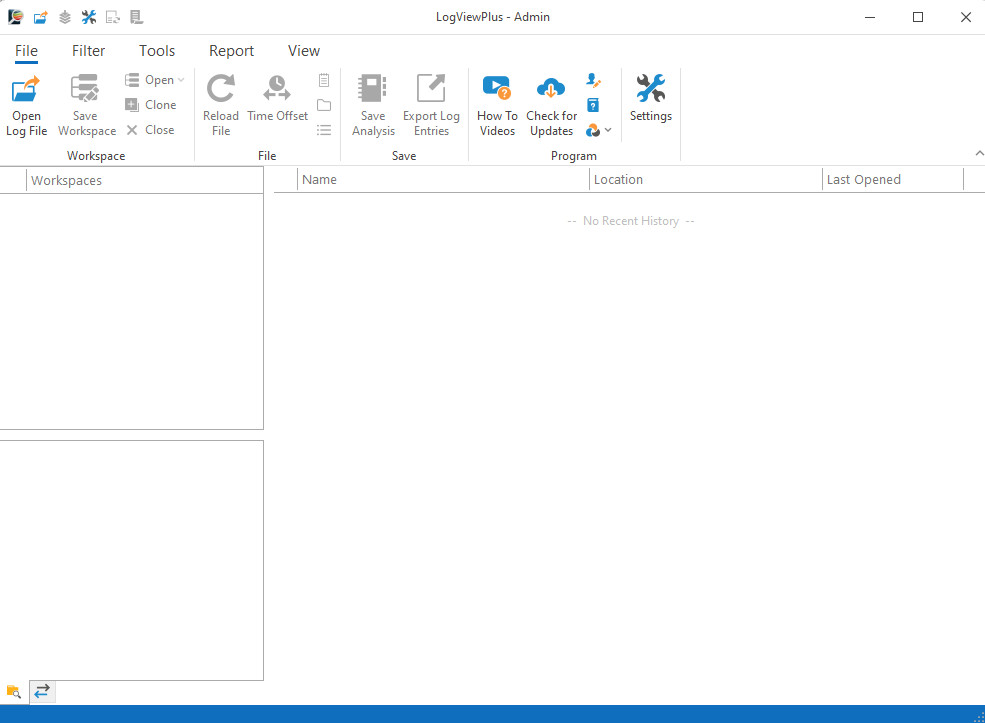Switch to the Filter ribbon tab
Screen dimensions: 985x723
[x=88, y=51]
